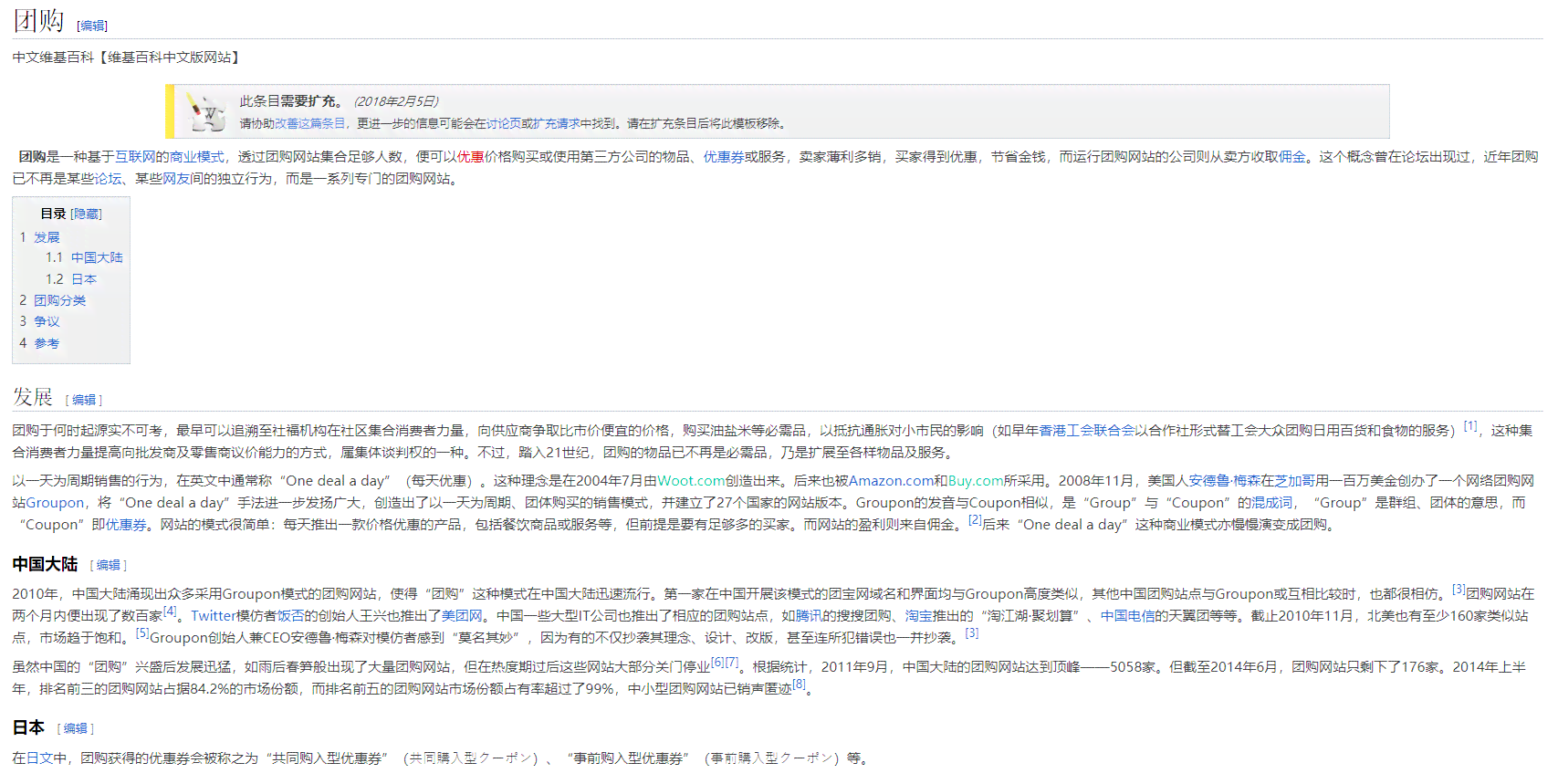Visit the Woot.com link
Viewport: 1558px width, 784px height.
point(691,481)
